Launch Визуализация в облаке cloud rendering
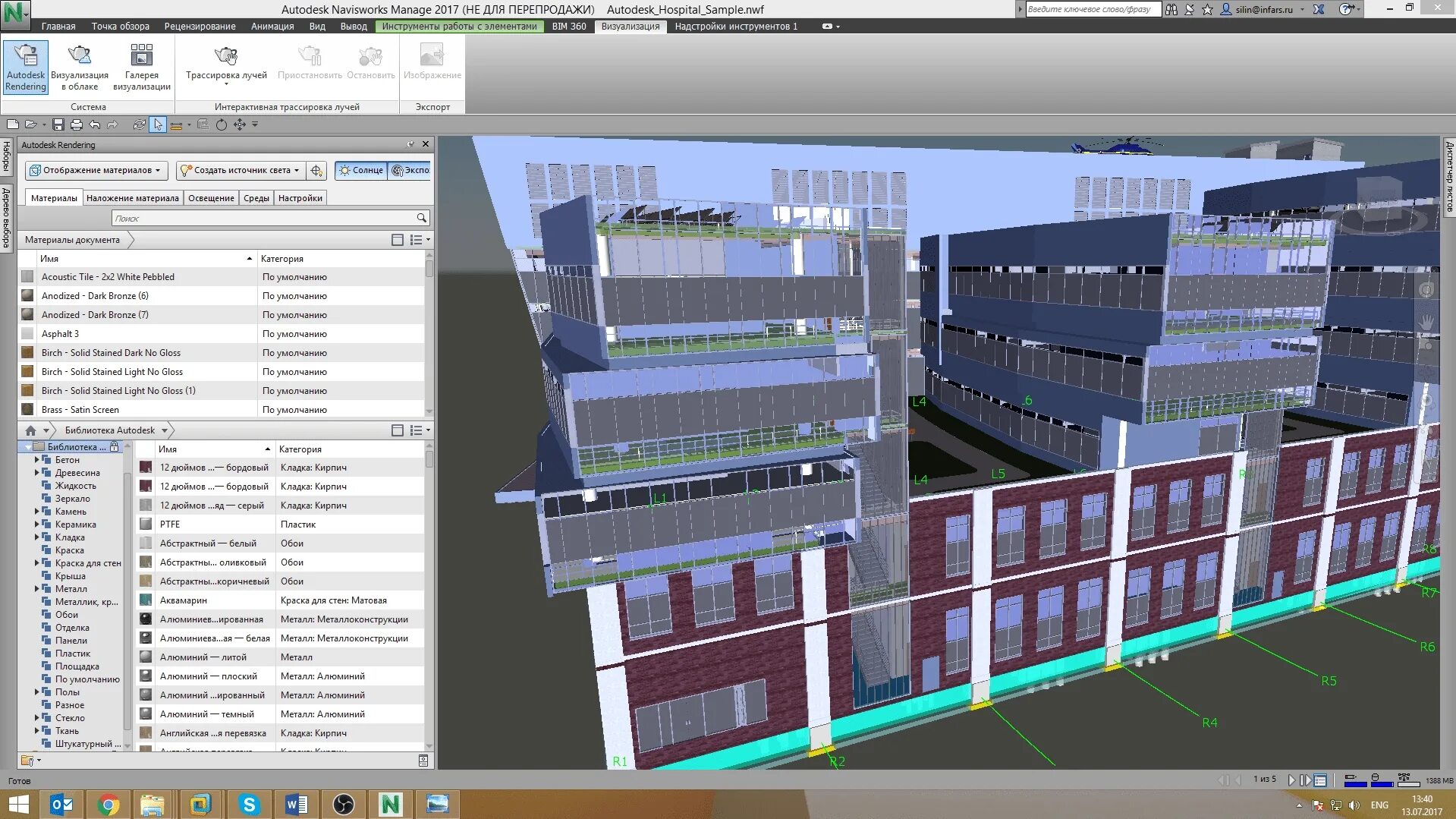Viewport: 1456px width, 819px height. (x=80, y=68)
